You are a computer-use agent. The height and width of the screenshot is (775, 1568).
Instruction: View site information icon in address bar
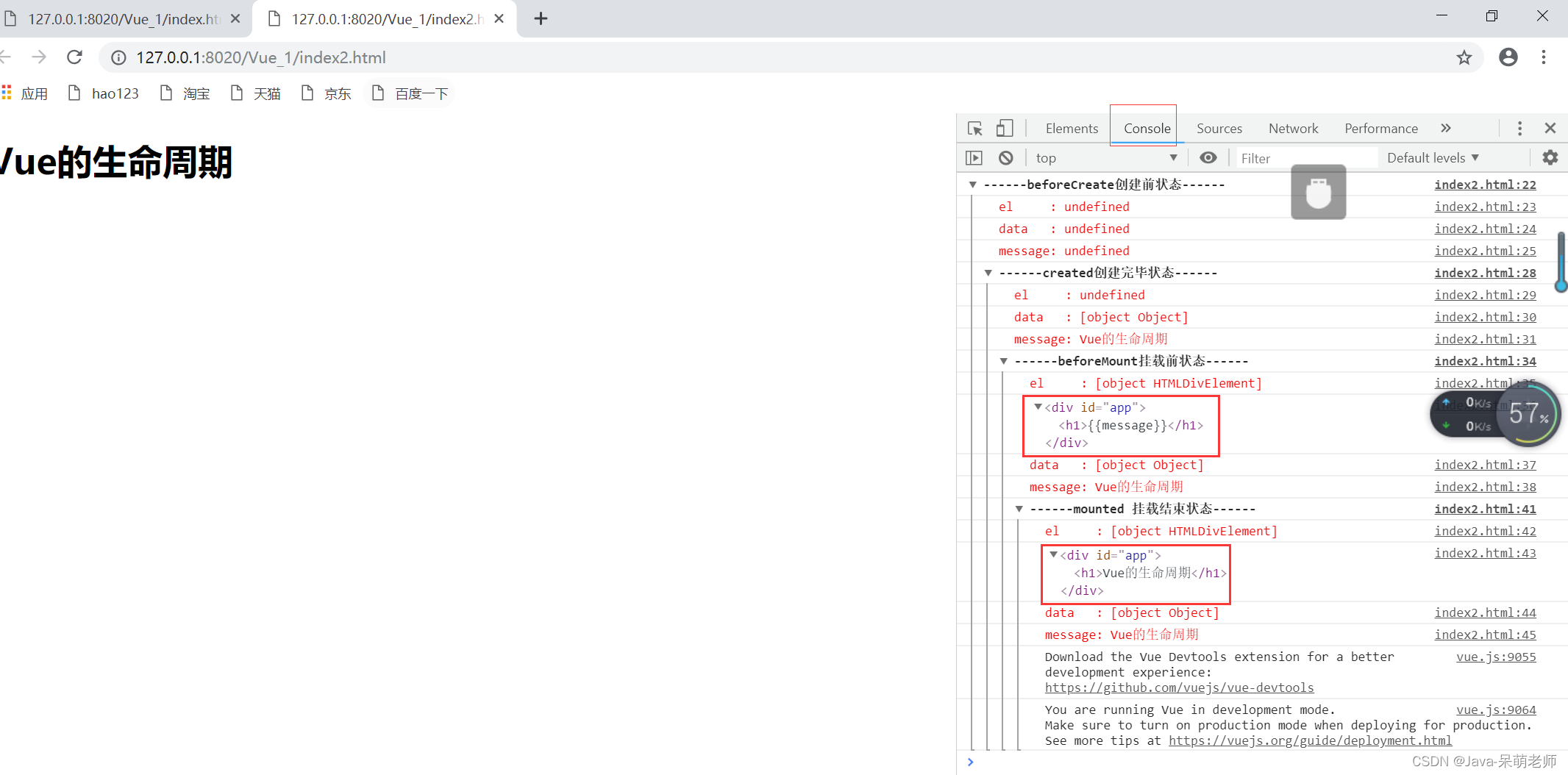click(x=118, y=57)
